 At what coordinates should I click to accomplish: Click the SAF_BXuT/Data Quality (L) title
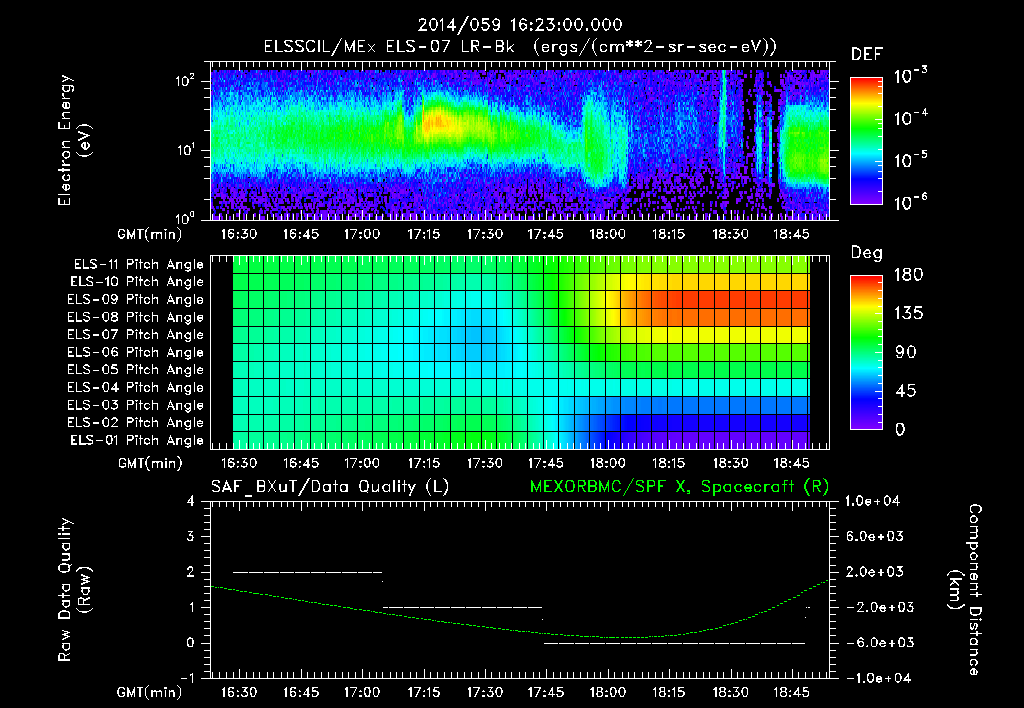click(x=330, y=487)
